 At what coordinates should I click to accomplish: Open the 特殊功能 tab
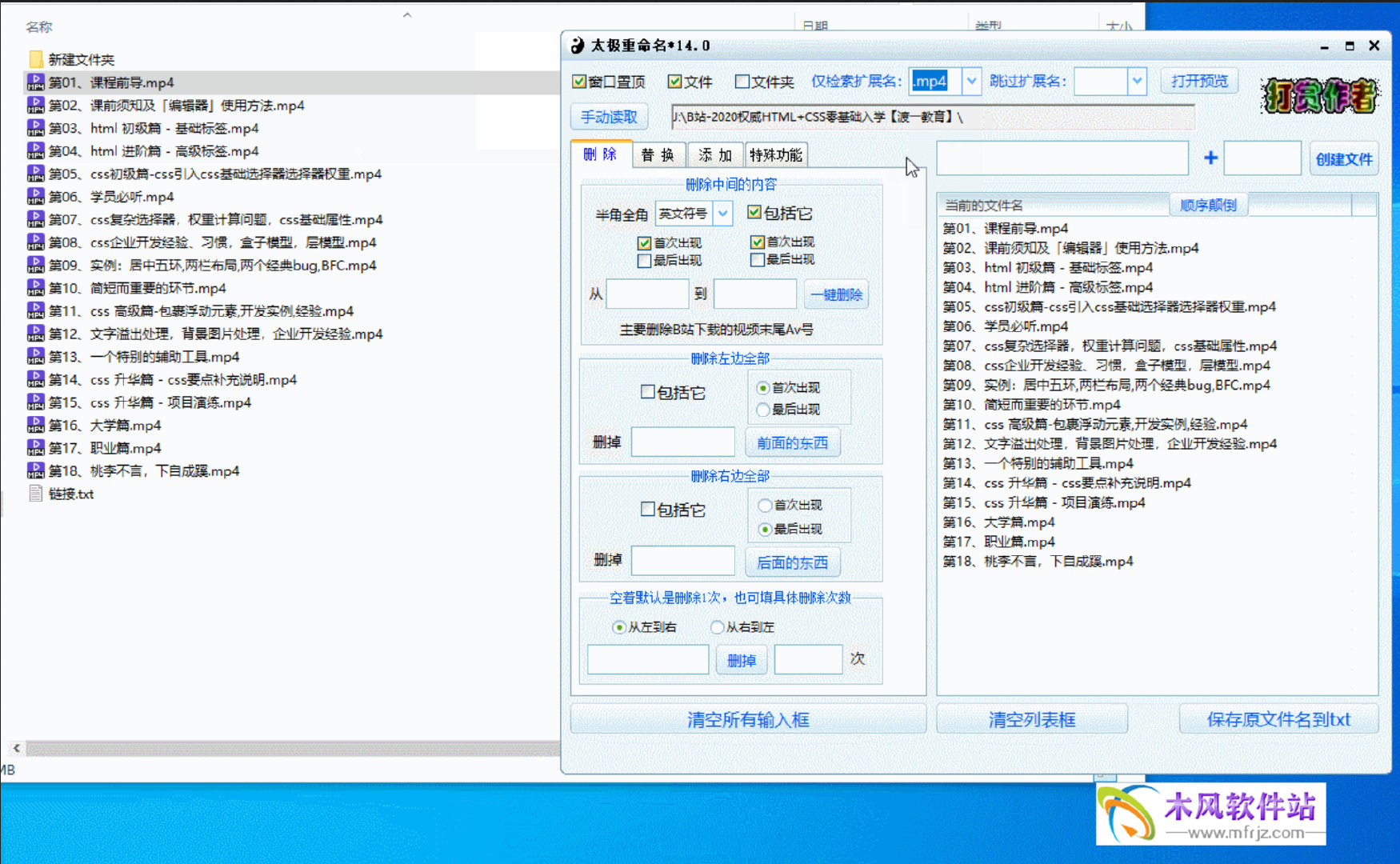coord(775,155)
